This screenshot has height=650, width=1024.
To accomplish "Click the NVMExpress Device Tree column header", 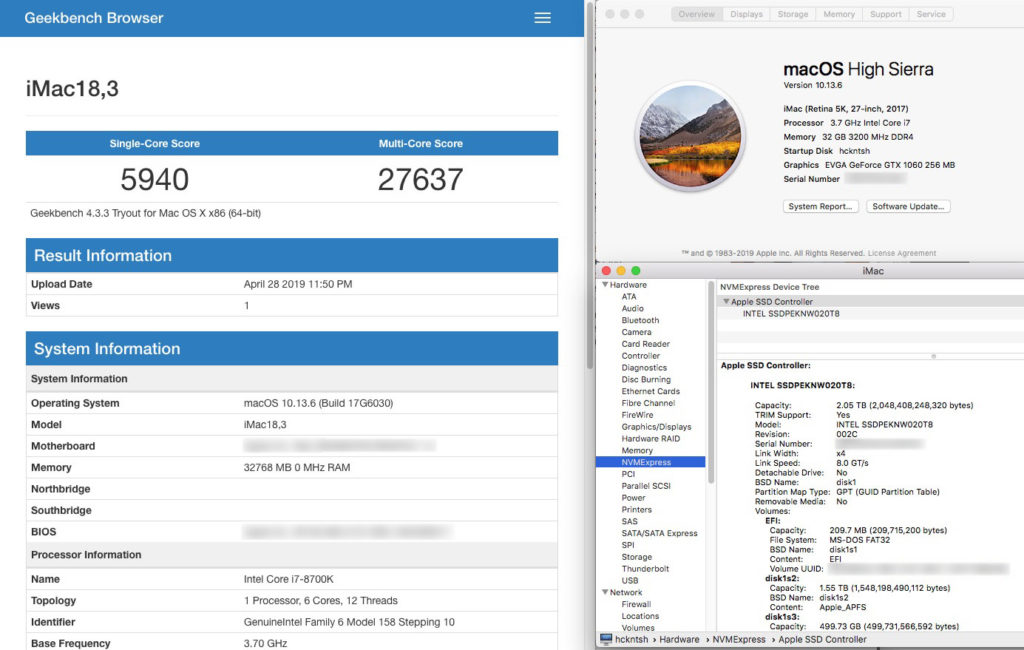I will [x=769, y=287].
